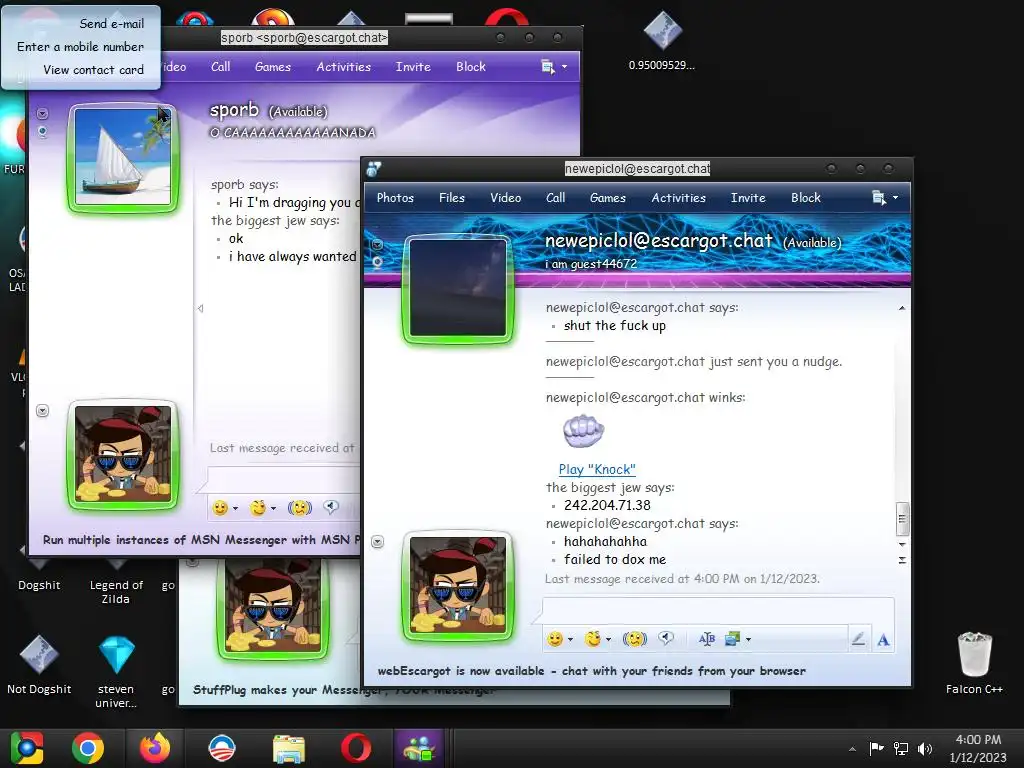Expand emoticon dropdown arrow in sporb chat
The image size is (1024, 768).
click(x=236, y=508)
